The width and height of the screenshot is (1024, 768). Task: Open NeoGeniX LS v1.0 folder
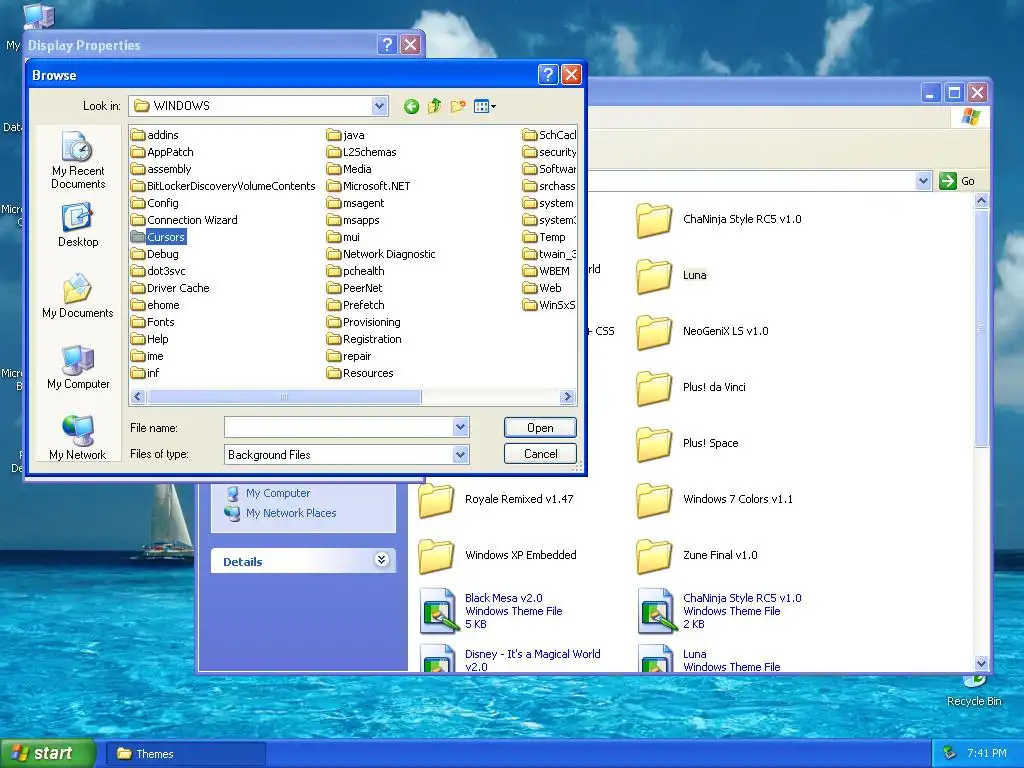(702, 331)
